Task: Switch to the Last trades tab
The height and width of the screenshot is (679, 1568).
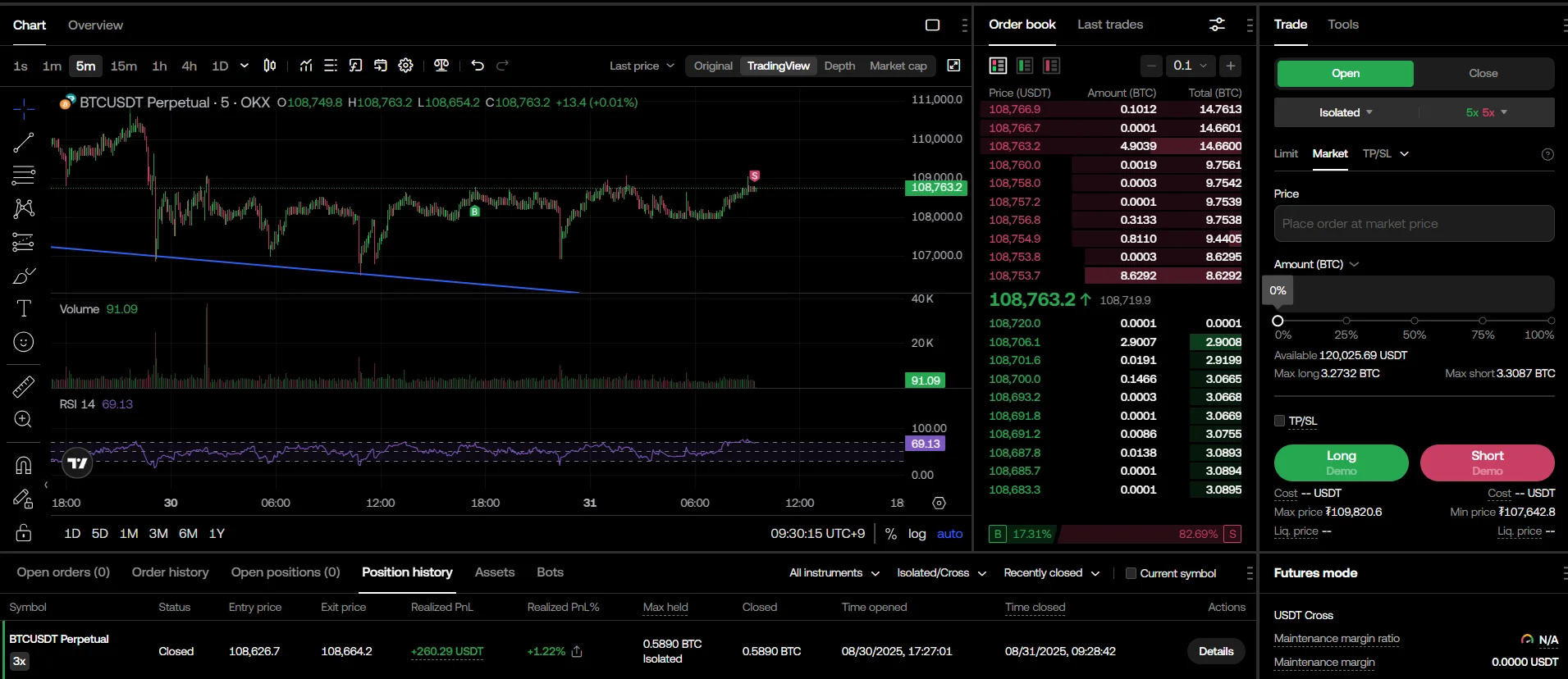Action: tap(1109, 25)
